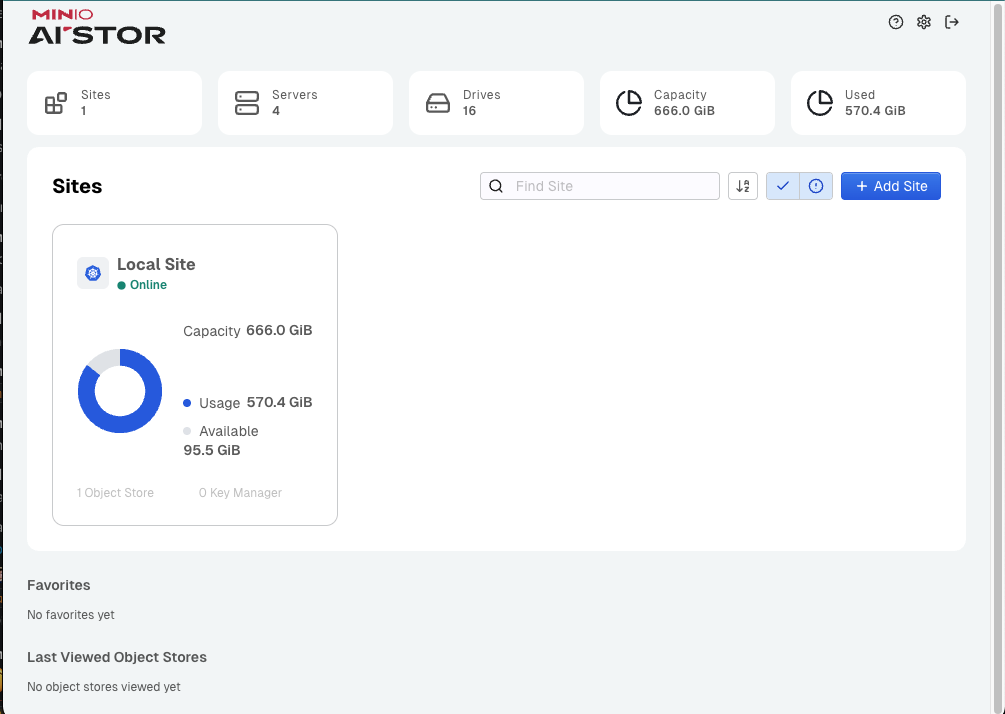
Task: Click the MinIO AIStor logo
Action: click(x=97, y=27)
